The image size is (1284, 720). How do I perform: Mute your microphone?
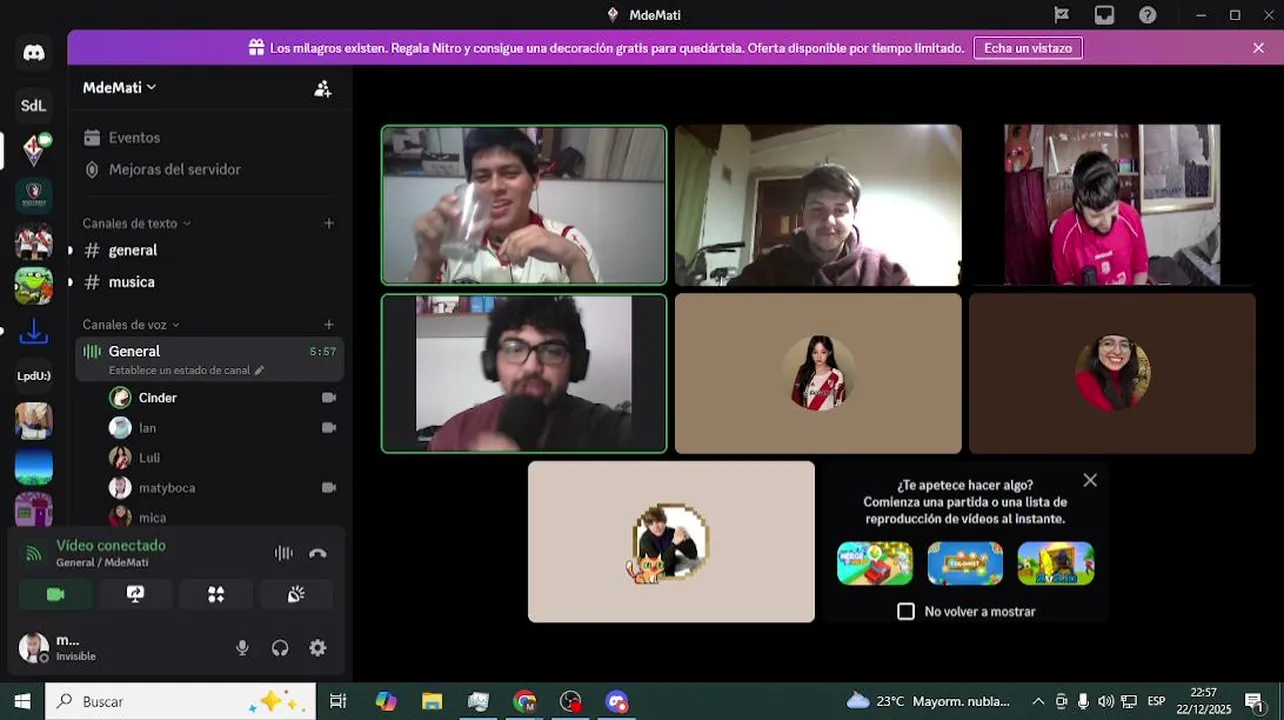pos(242,648)
